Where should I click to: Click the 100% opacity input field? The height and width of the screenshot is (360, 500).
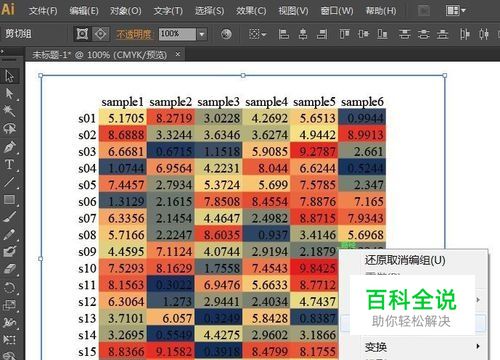[x=177, y=34]
